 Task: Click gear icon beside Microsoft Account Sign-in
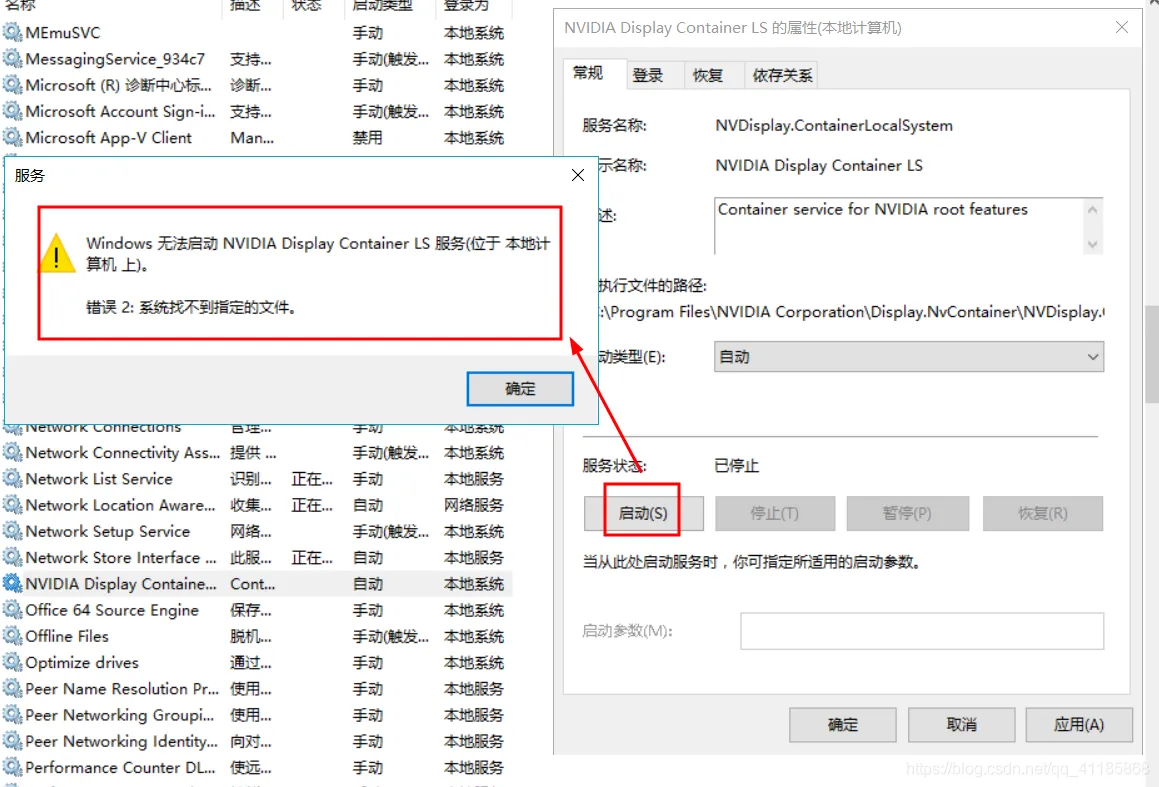[12, 111]
